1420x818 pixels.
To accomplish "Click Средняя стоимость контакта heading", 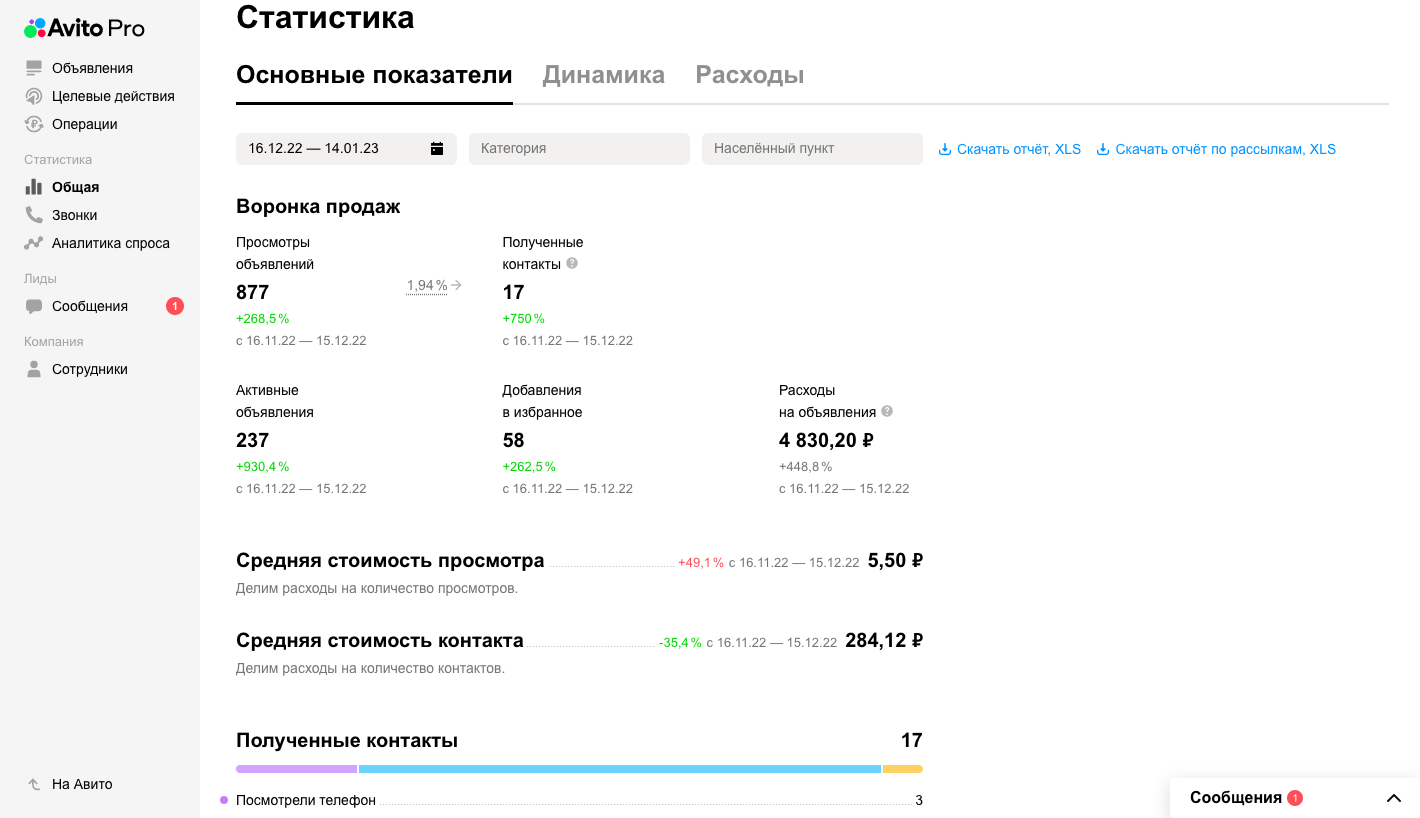I will click(x=380, y=640).
